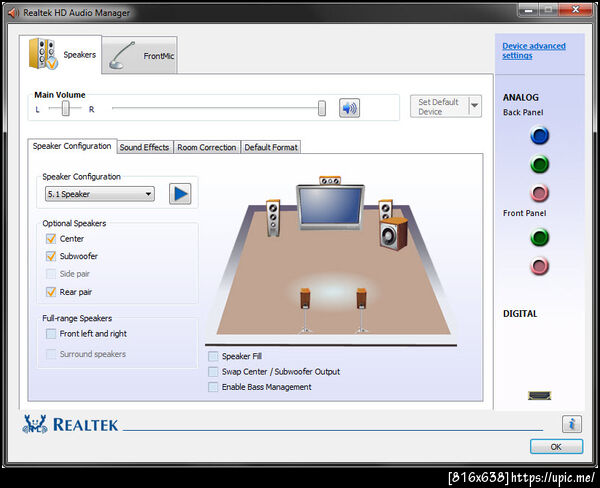
Task: Click the OK button
Action: [556, 447]
